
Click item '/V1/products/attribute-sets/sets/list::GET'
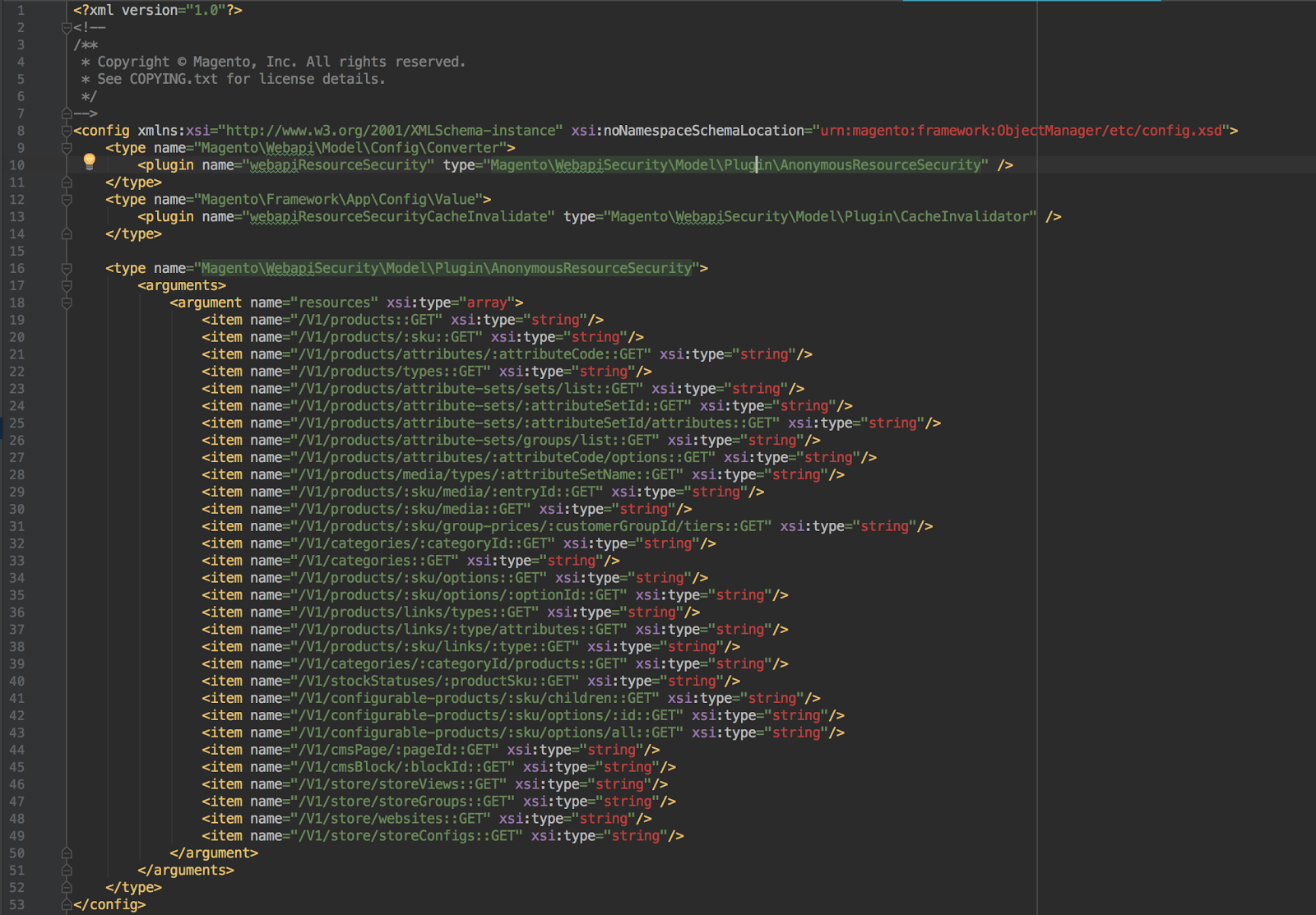pyautogui.click(x=467, y=390)
